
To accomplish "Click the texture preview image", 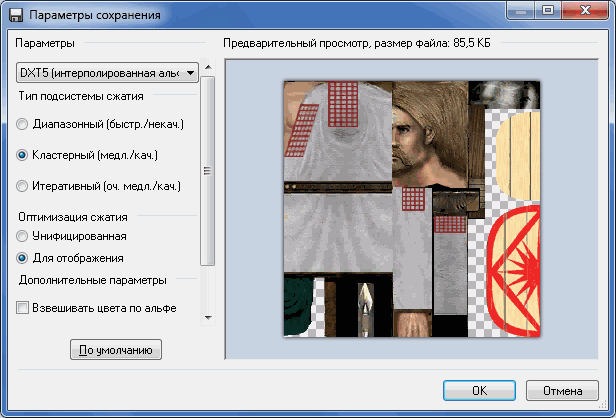I will [x=412, y=209].
